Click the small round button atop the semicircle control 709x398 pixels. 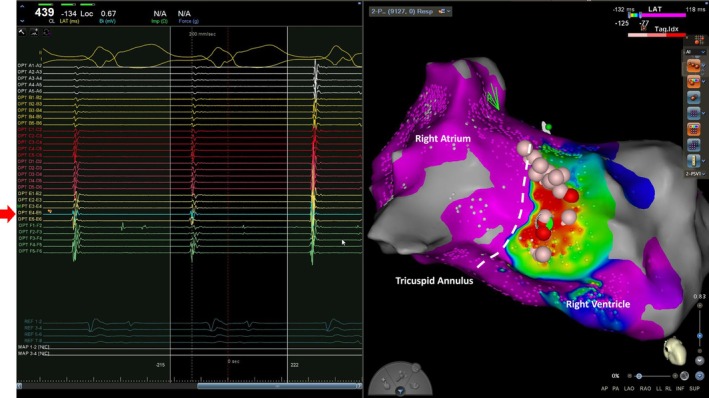coord(416,368)
